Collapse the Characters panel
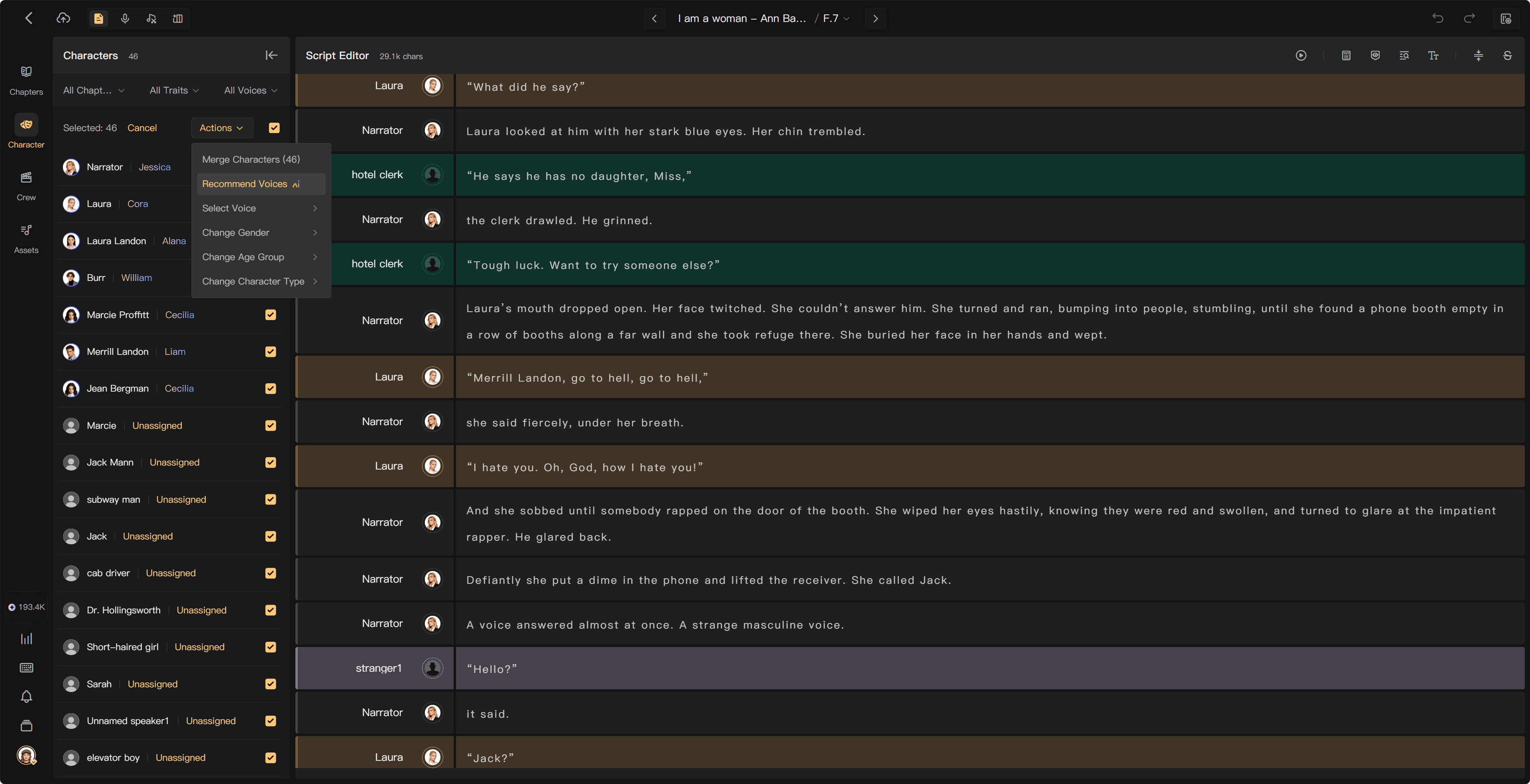 tap(271, 55)
